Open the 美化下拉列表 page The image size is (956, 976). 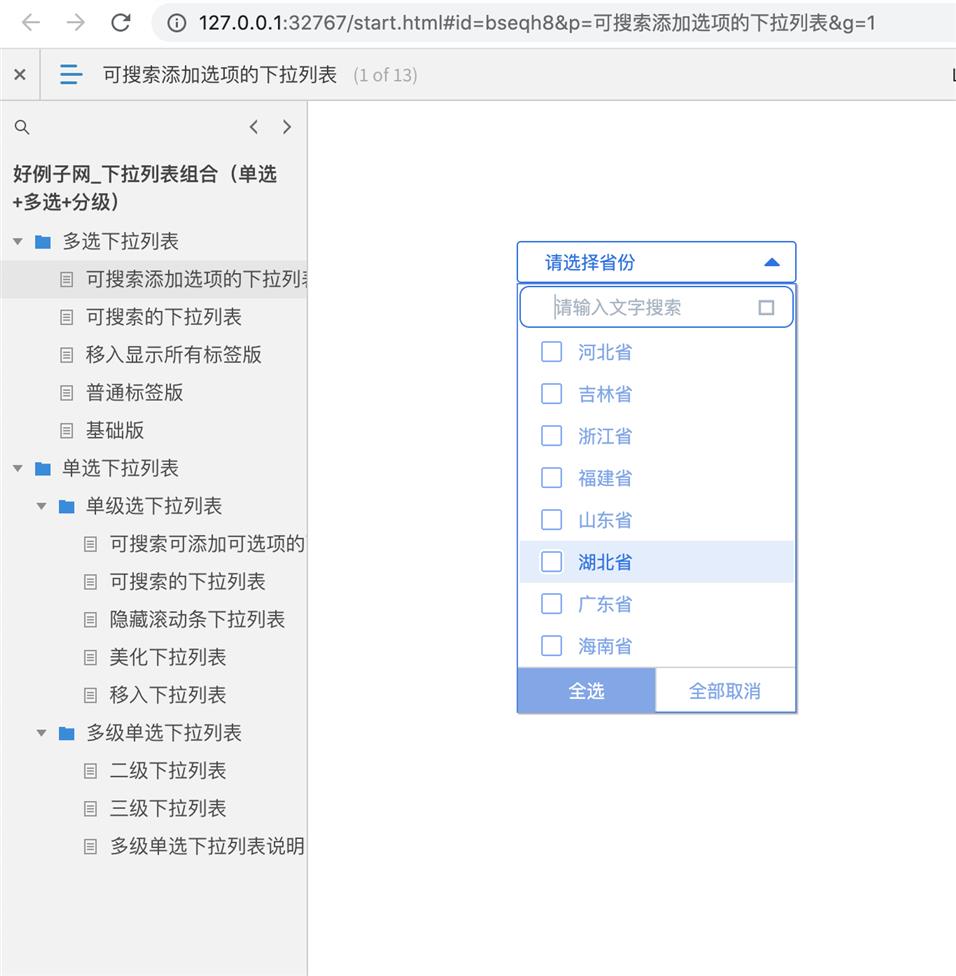[168, 657]
